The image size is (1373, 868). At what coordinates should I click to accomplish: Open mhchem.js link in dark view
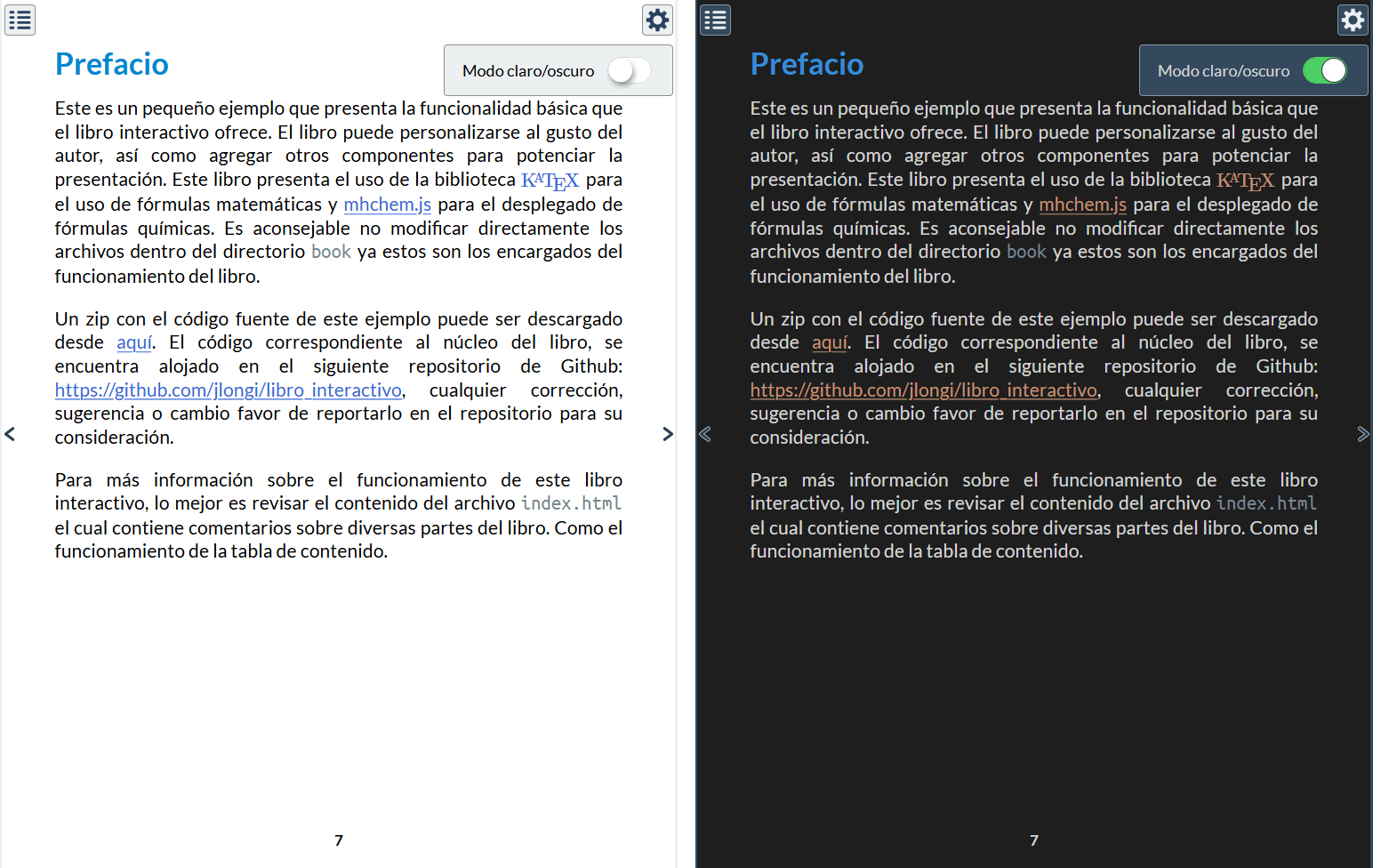[x=1082, y=205]
